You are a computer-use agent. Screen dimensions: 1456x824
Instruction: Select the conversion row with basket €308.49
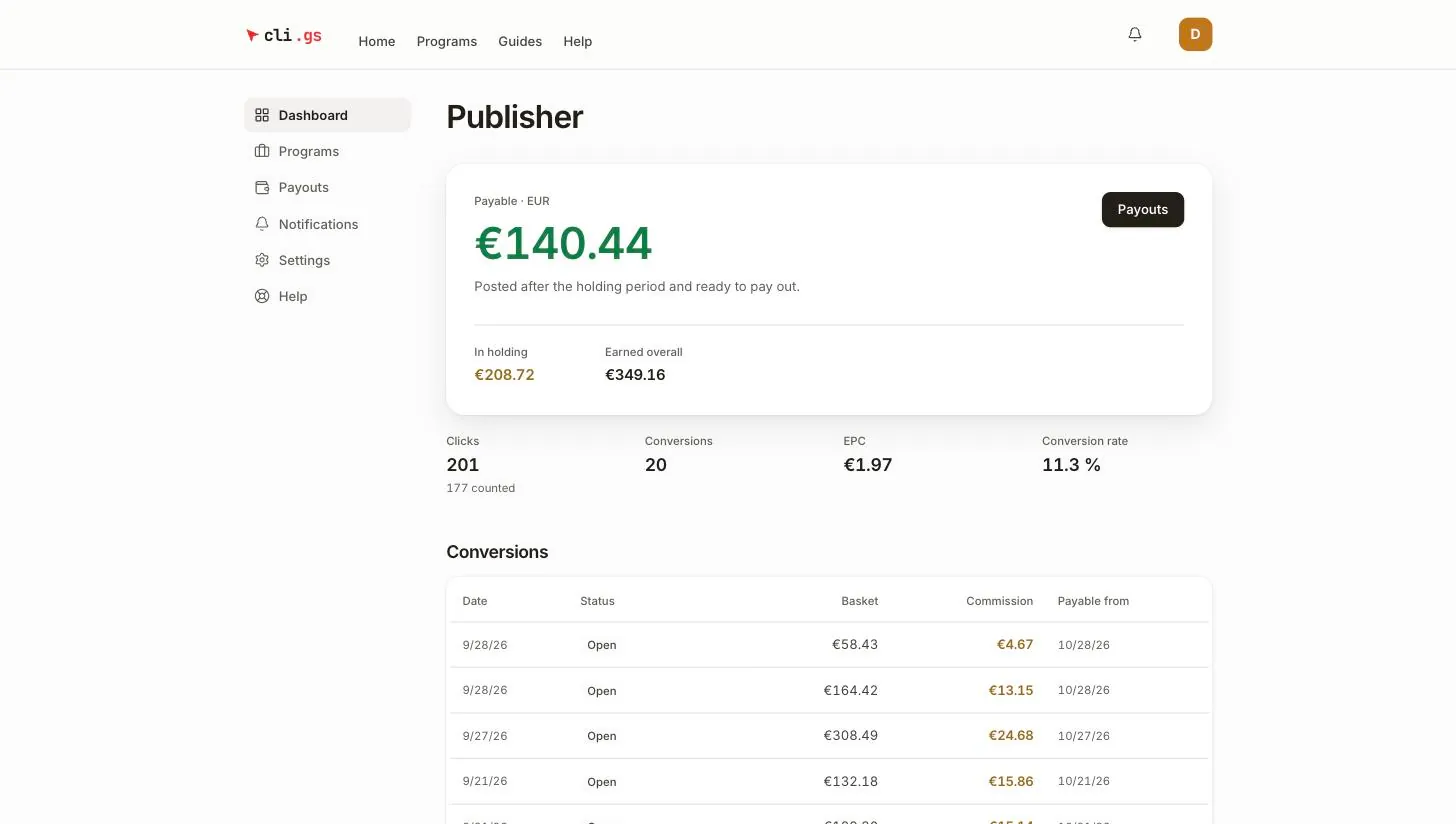(x=829, y=736)
